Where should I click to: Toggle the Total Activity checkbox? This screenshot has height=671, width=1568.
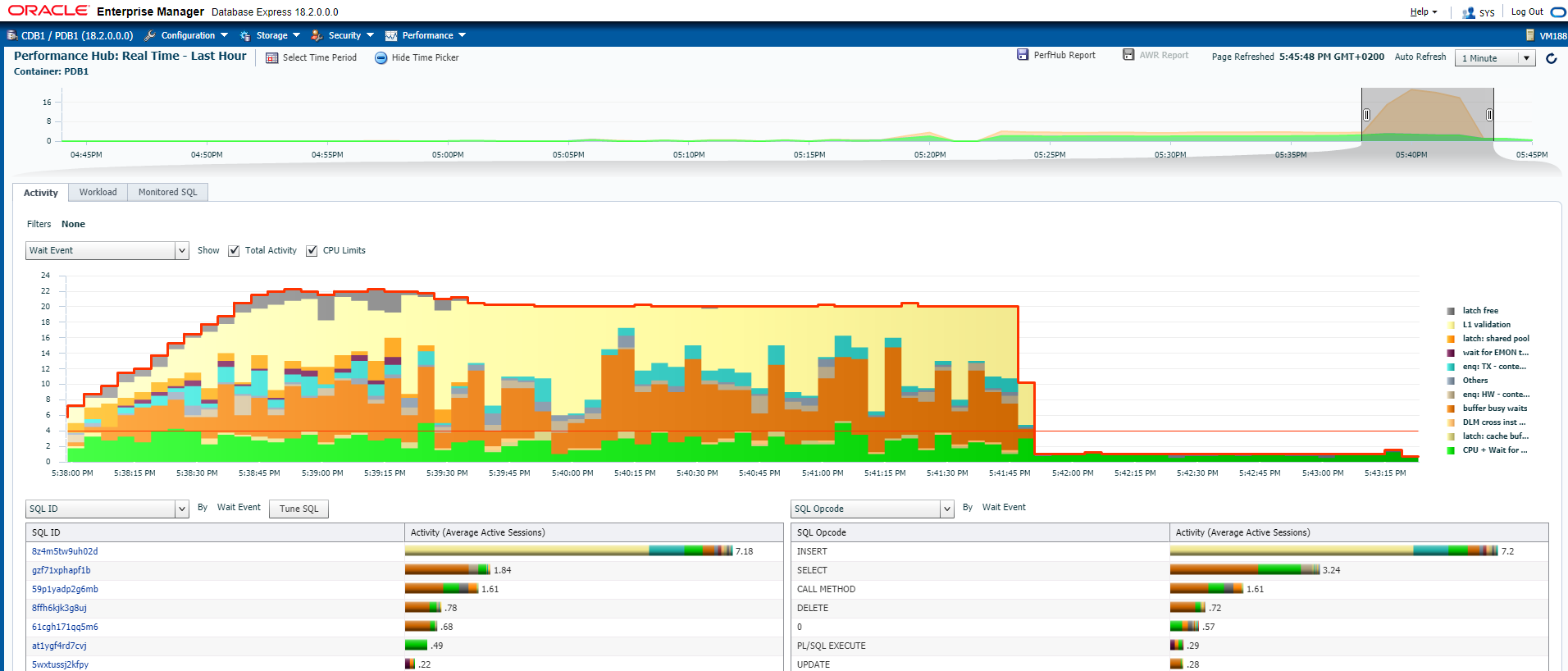tap(234, 250)
